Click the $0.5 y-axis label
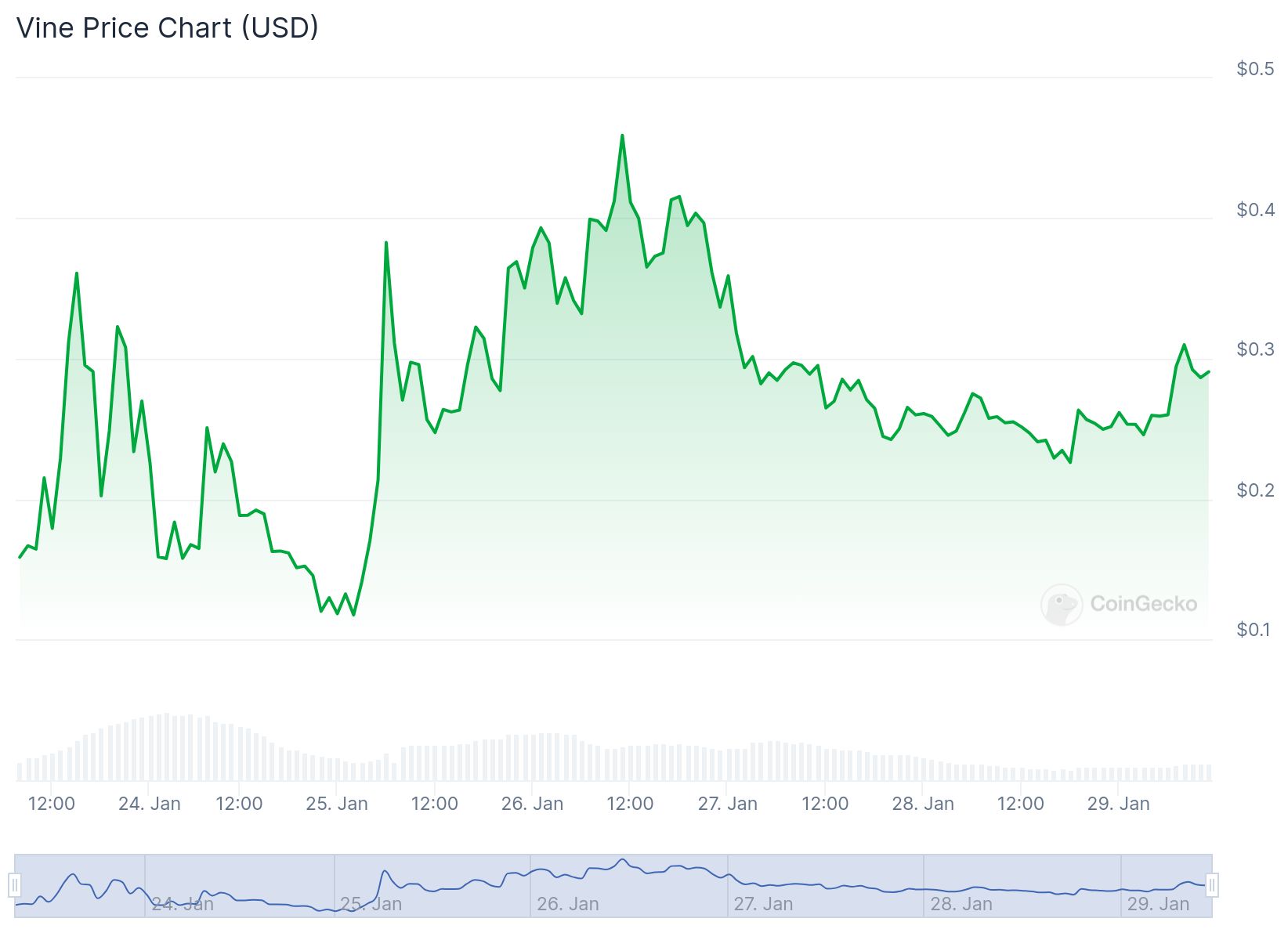This screenshot has width=1288, height=940. (1256, 69)
